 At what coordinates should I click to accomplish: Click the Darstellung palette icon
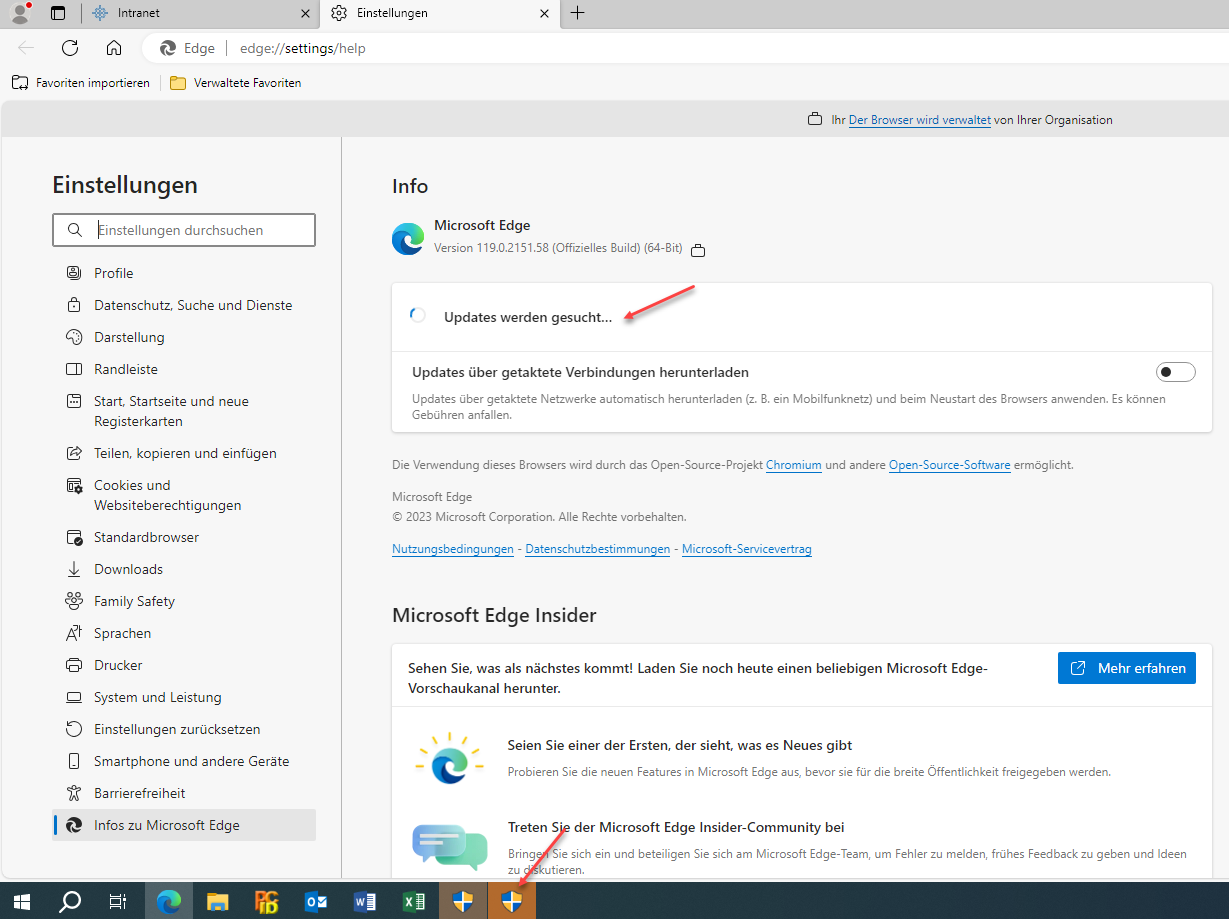tap(74, 337)
